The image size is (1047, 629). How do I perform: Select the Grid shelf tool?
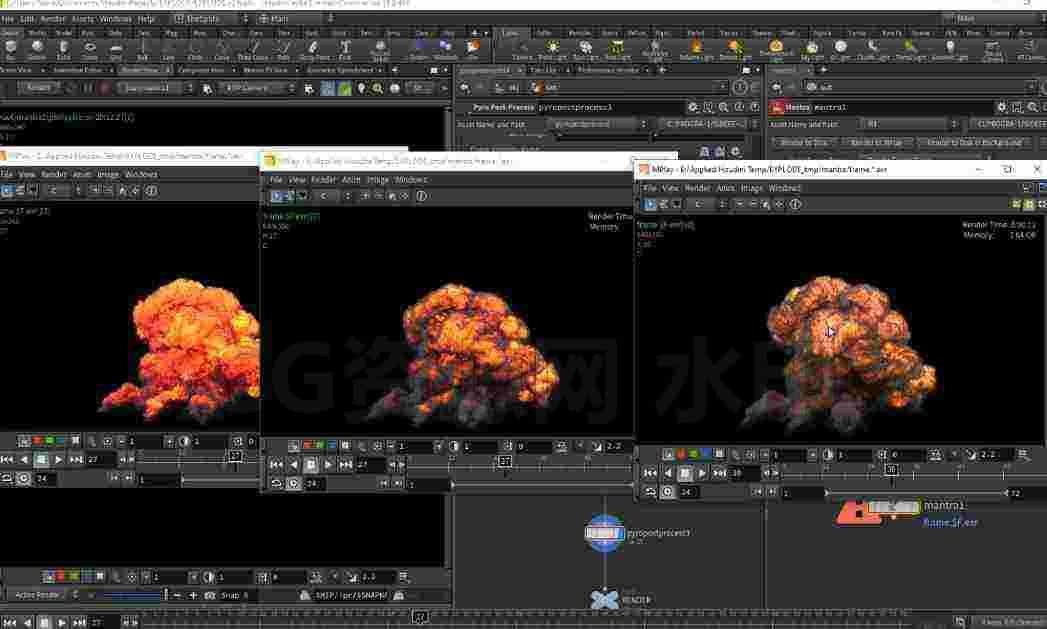(116, 49)
